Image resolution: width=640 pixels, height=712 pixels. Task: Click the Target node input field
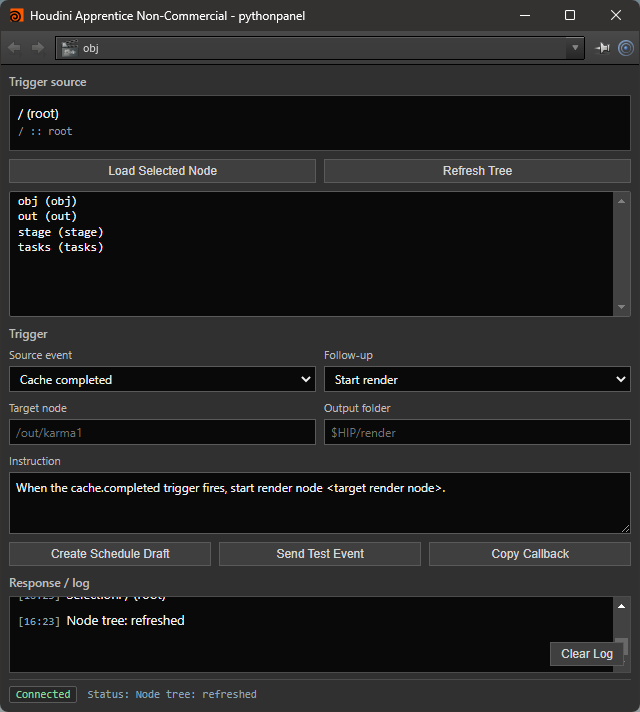pyautogui.click(x=162, y=432)
